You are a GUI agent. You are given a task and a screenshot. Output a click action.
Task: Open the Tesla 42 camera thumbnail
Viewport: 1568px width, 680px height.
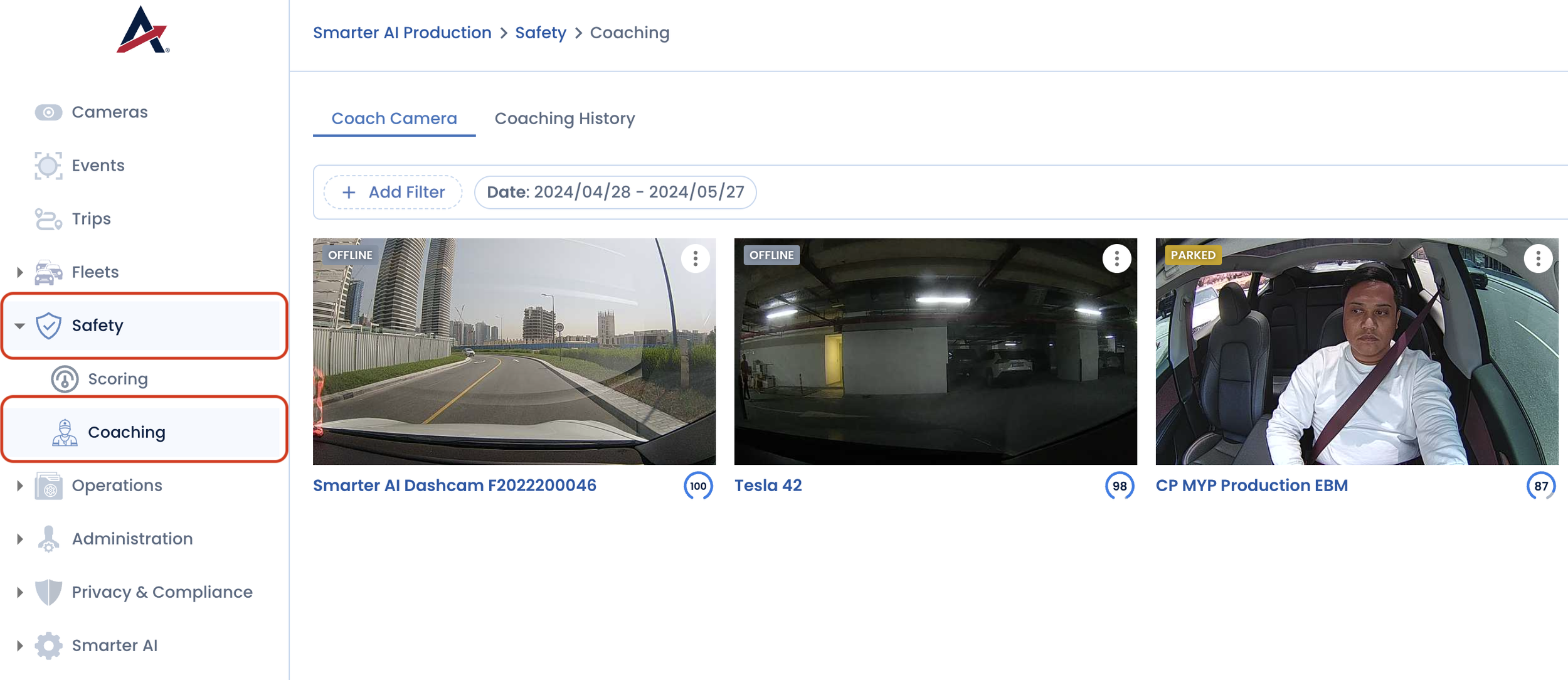pos(935,351)
